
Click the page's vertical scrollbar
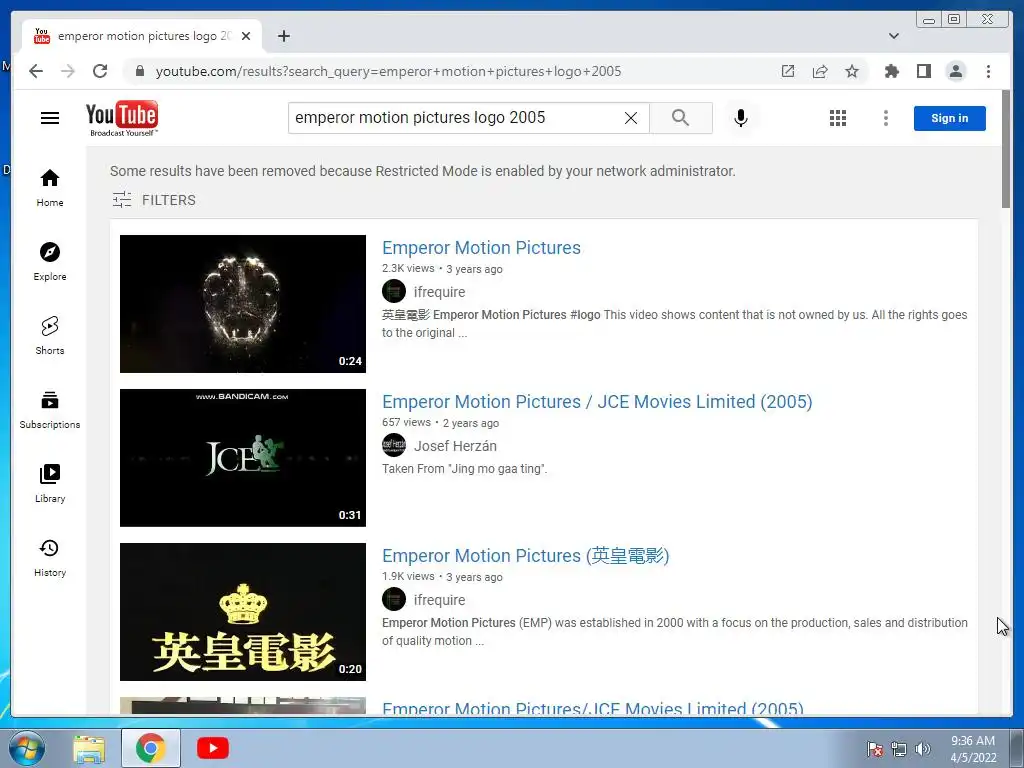1006,149
